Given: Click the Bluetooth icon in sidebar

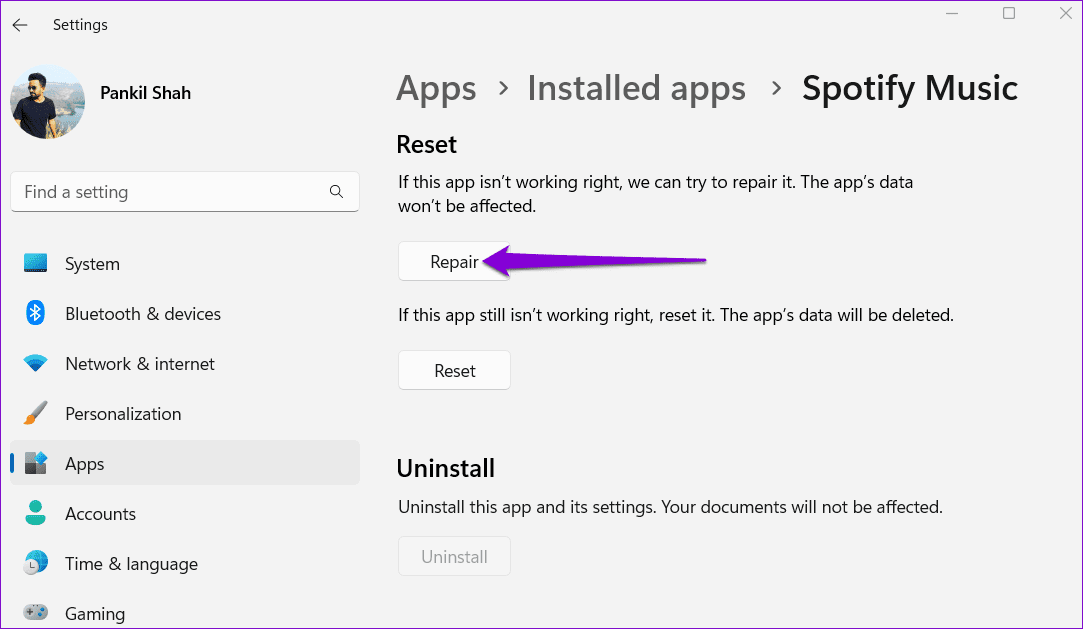Looking at the screenshot, I should (35, 313).
